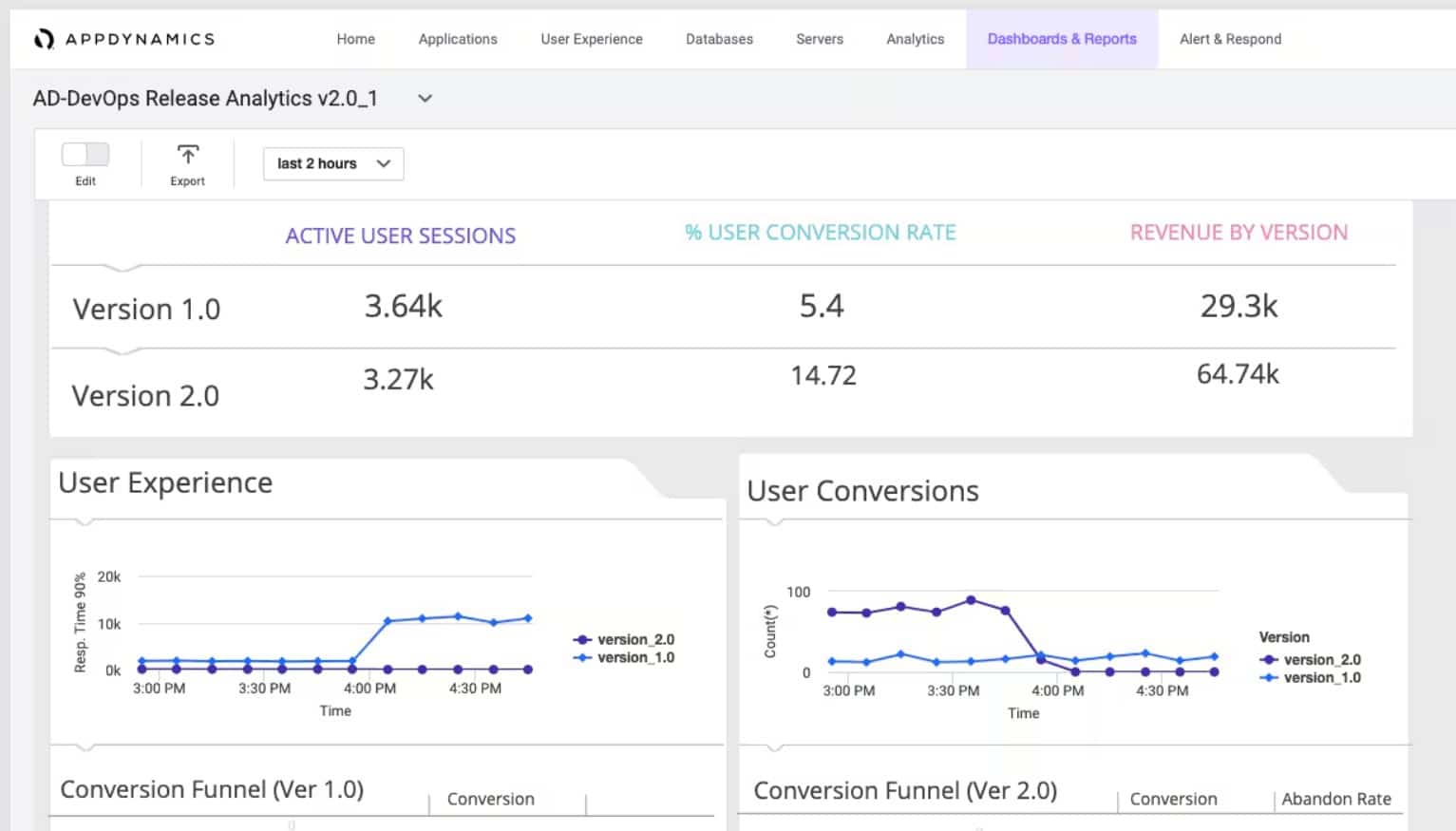Select the Revenue By Version column header

click(1238, 232)
